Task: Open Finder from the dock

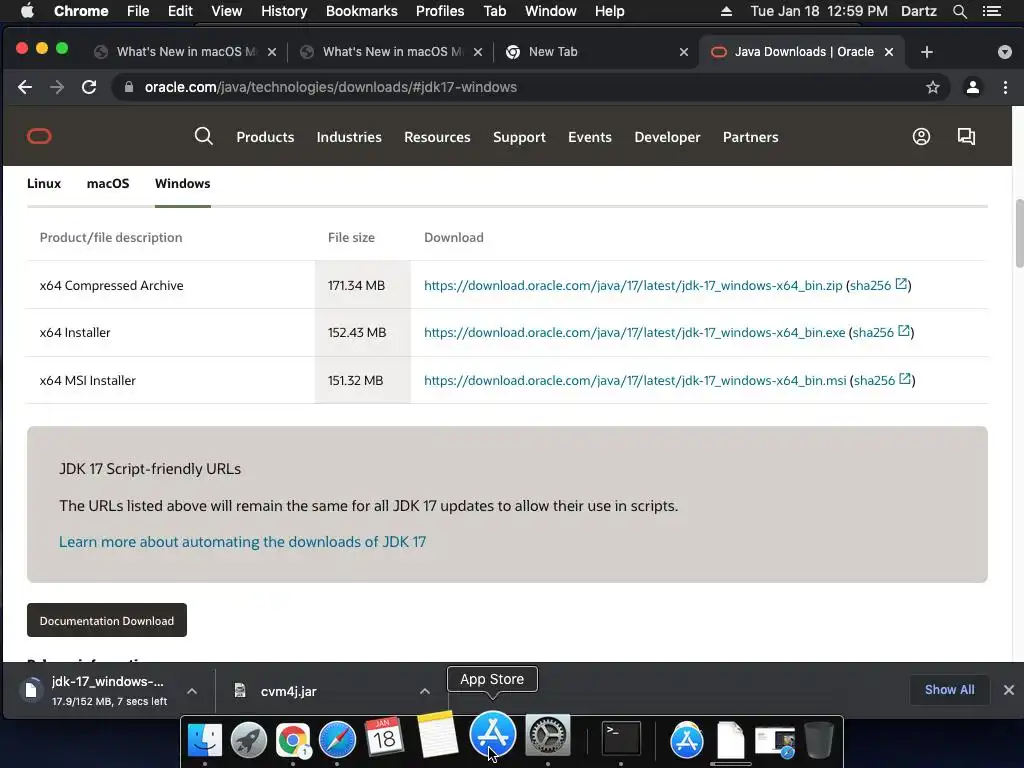Action: [204, 740]
